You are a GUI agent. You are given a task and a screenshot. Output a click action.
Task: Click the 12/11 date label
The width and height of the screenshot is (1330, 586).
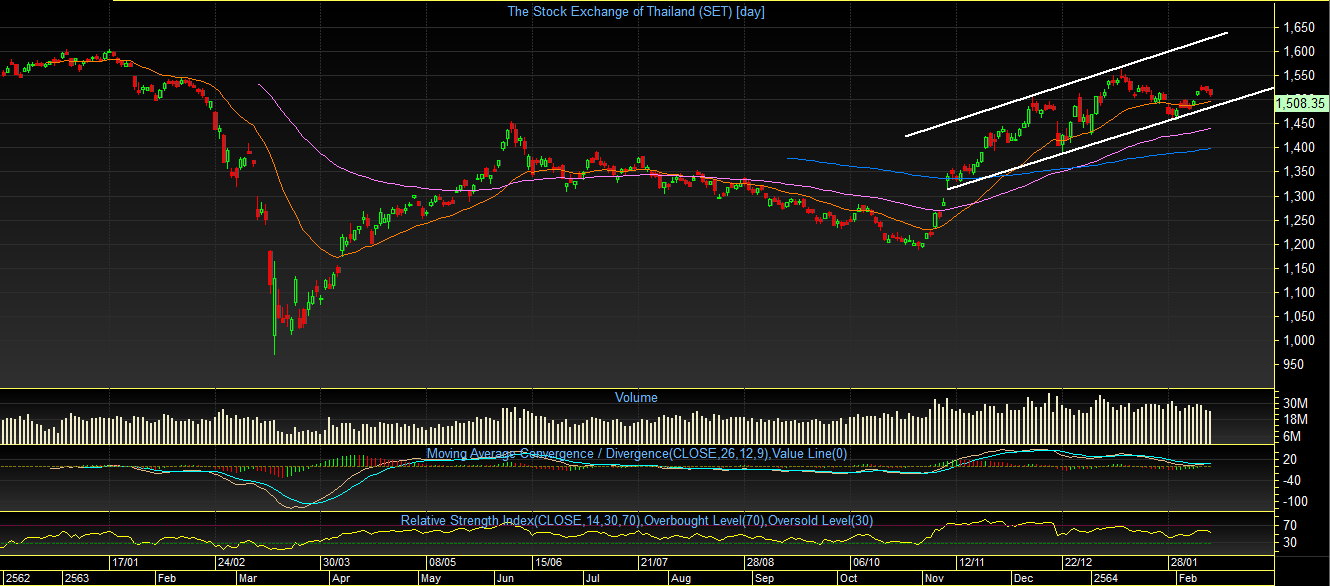pyautogui.click(x=971, y=563)
